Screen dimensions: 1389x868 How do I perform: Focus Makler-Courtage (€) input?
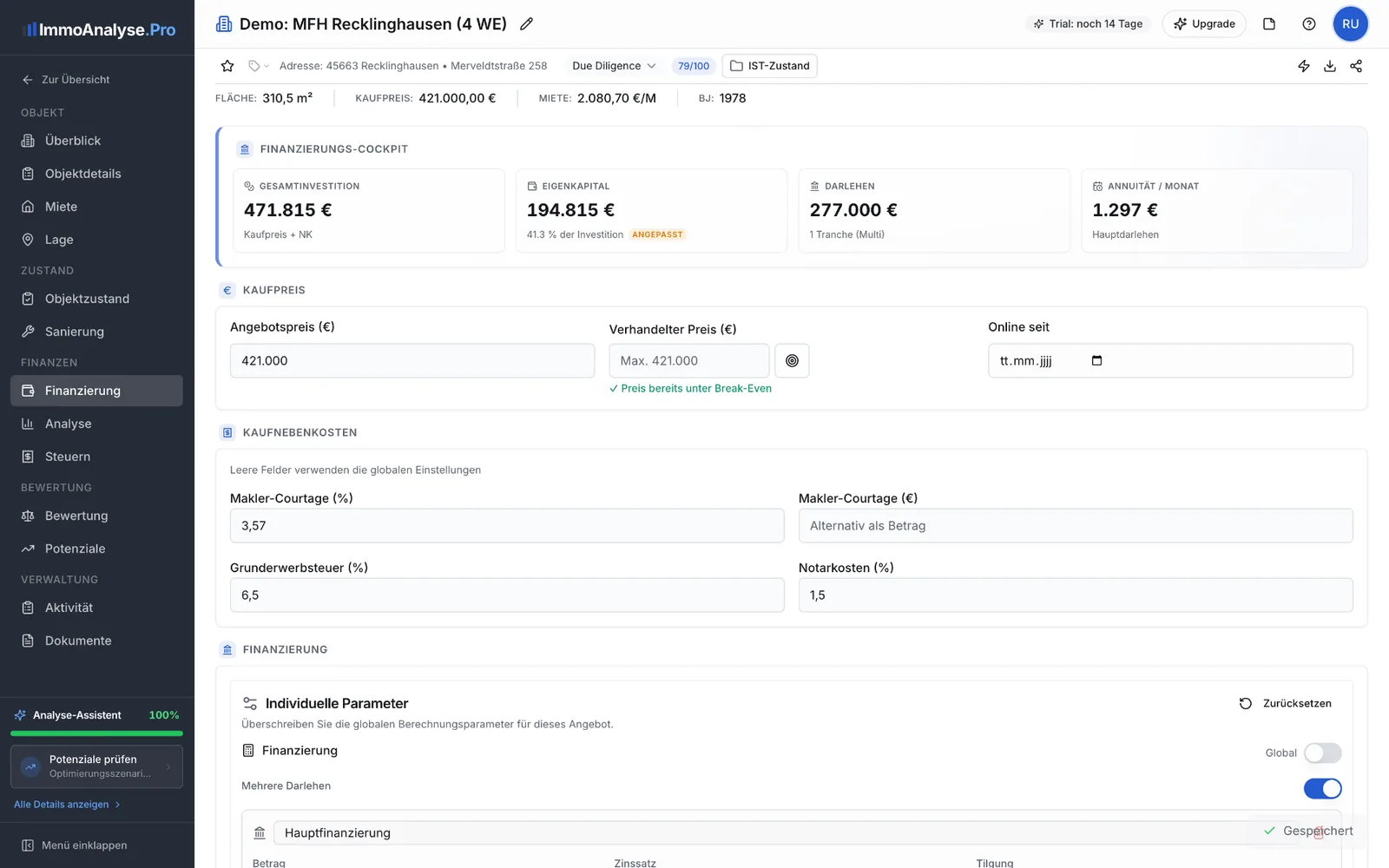point(1076,526)
